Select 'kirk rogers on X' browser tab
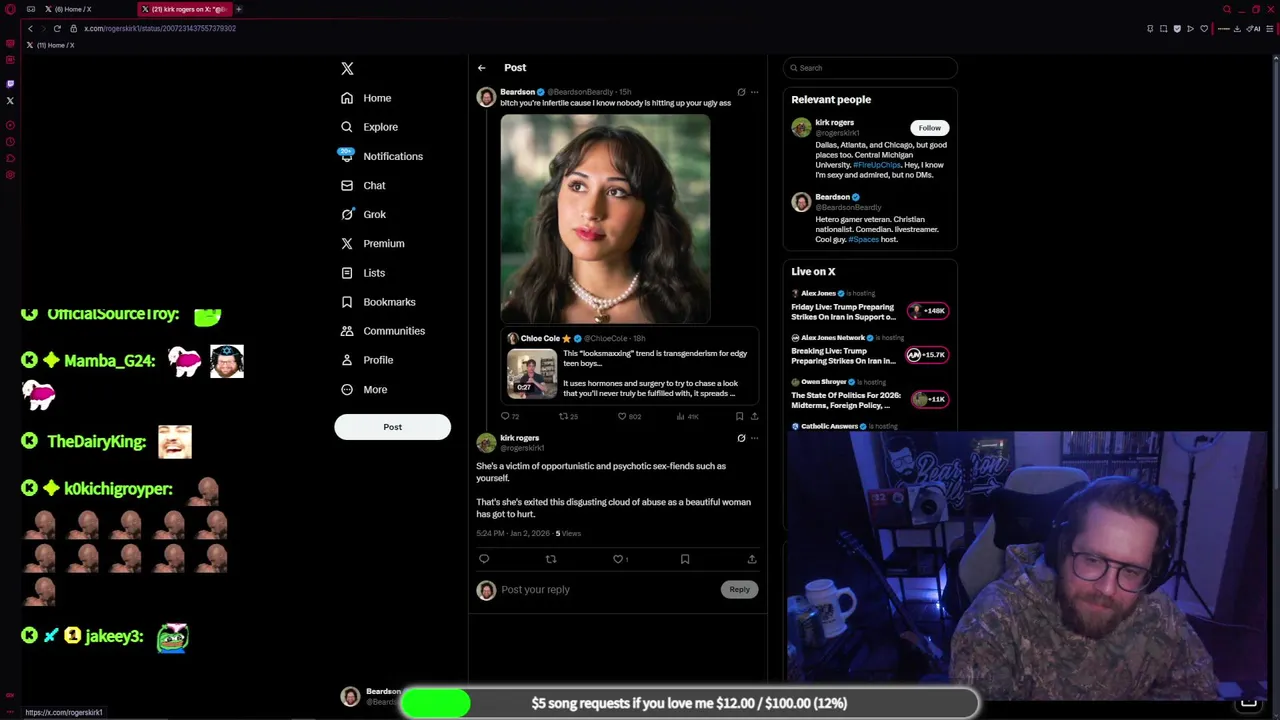 coord(183,9)
